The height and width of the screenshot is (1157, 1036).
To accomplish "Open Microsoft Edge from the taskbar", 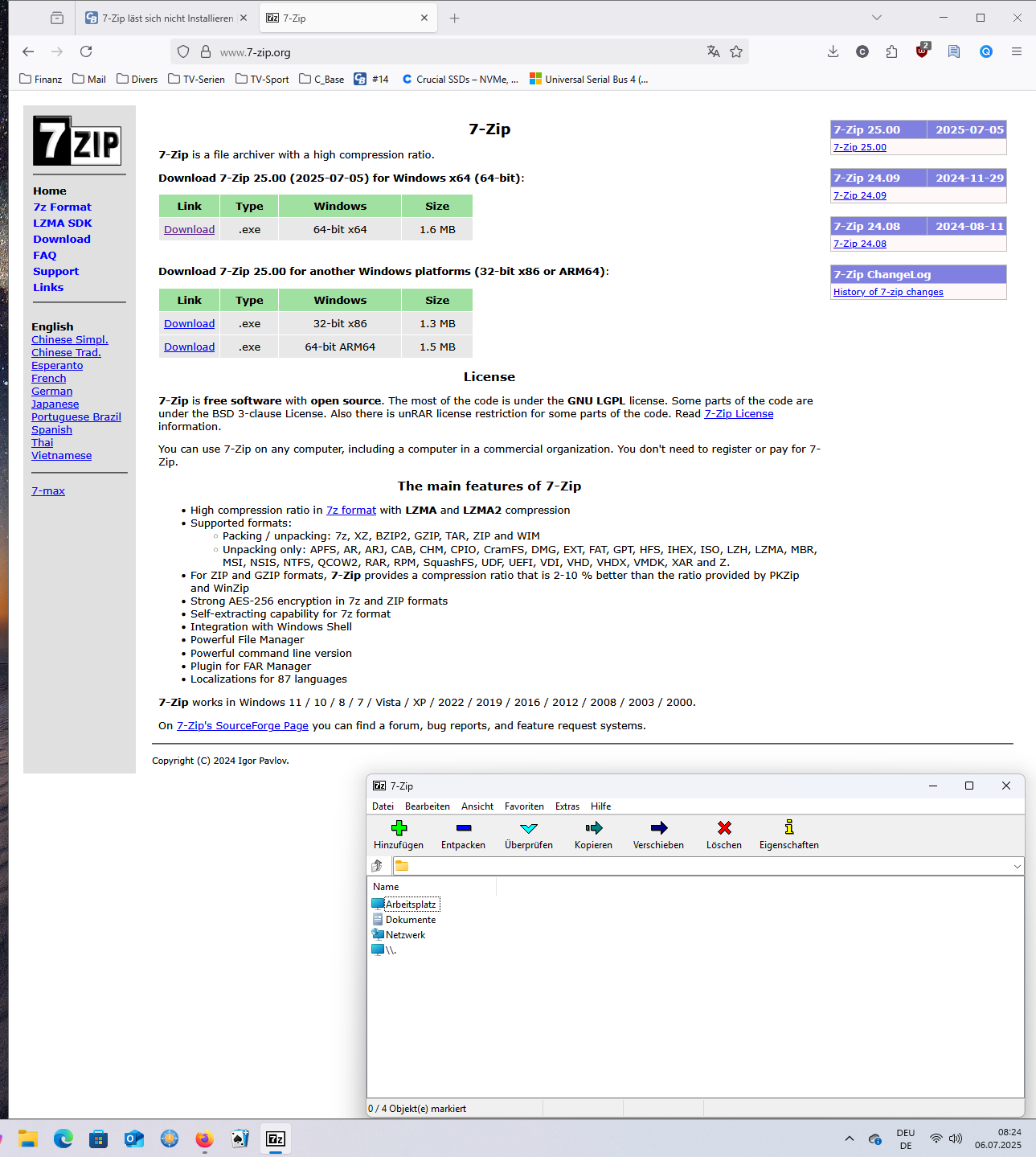I will (x=63, y=1139).
